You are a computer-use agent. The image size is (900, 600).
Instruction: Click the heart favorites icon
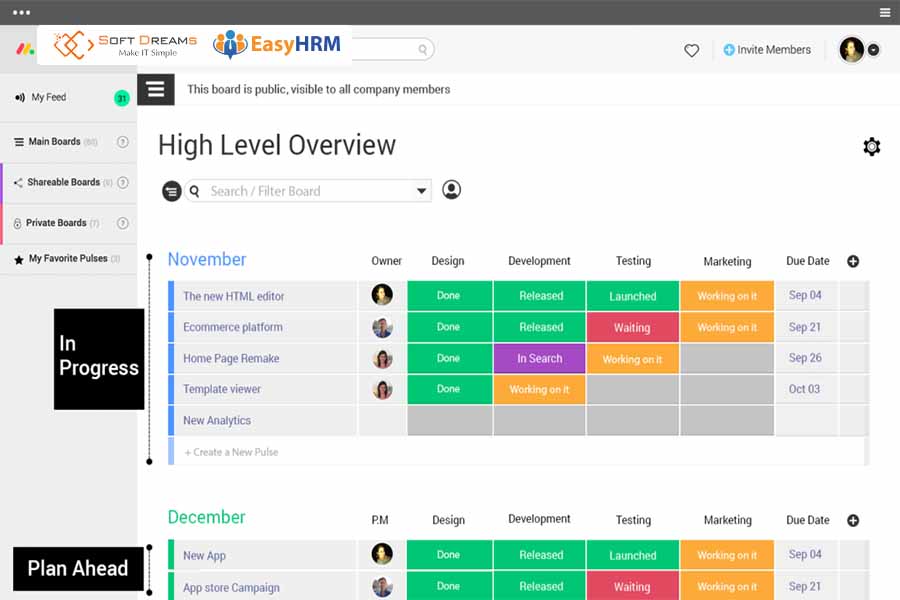pos(692,51)
